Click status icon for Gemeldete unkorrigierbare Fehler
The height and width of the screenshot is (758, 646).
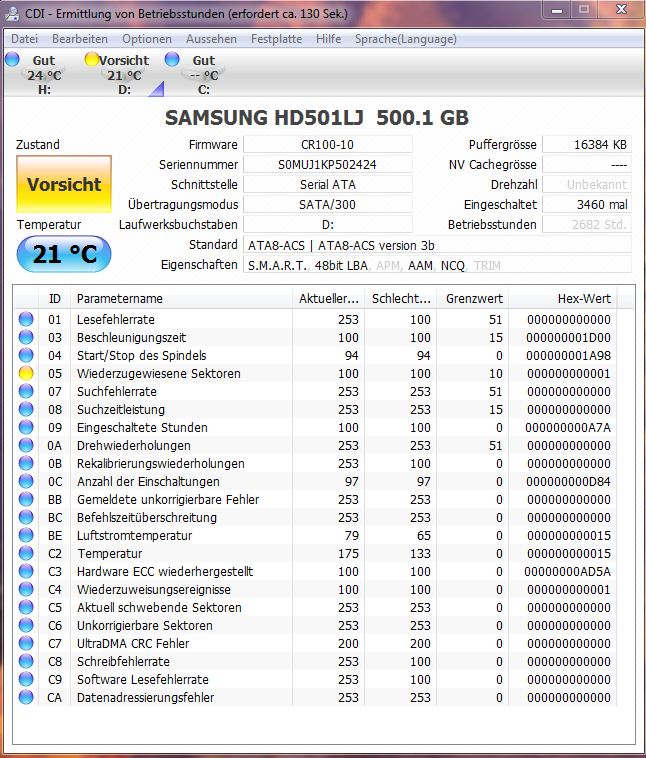tap(26, 499)
